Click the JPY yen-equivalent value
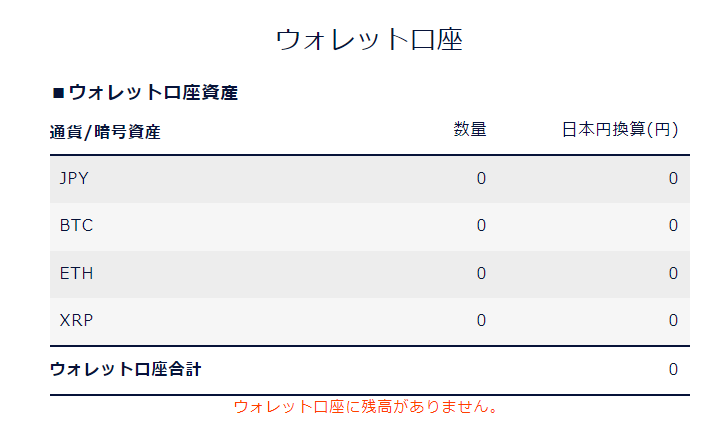 click(673, 179)
